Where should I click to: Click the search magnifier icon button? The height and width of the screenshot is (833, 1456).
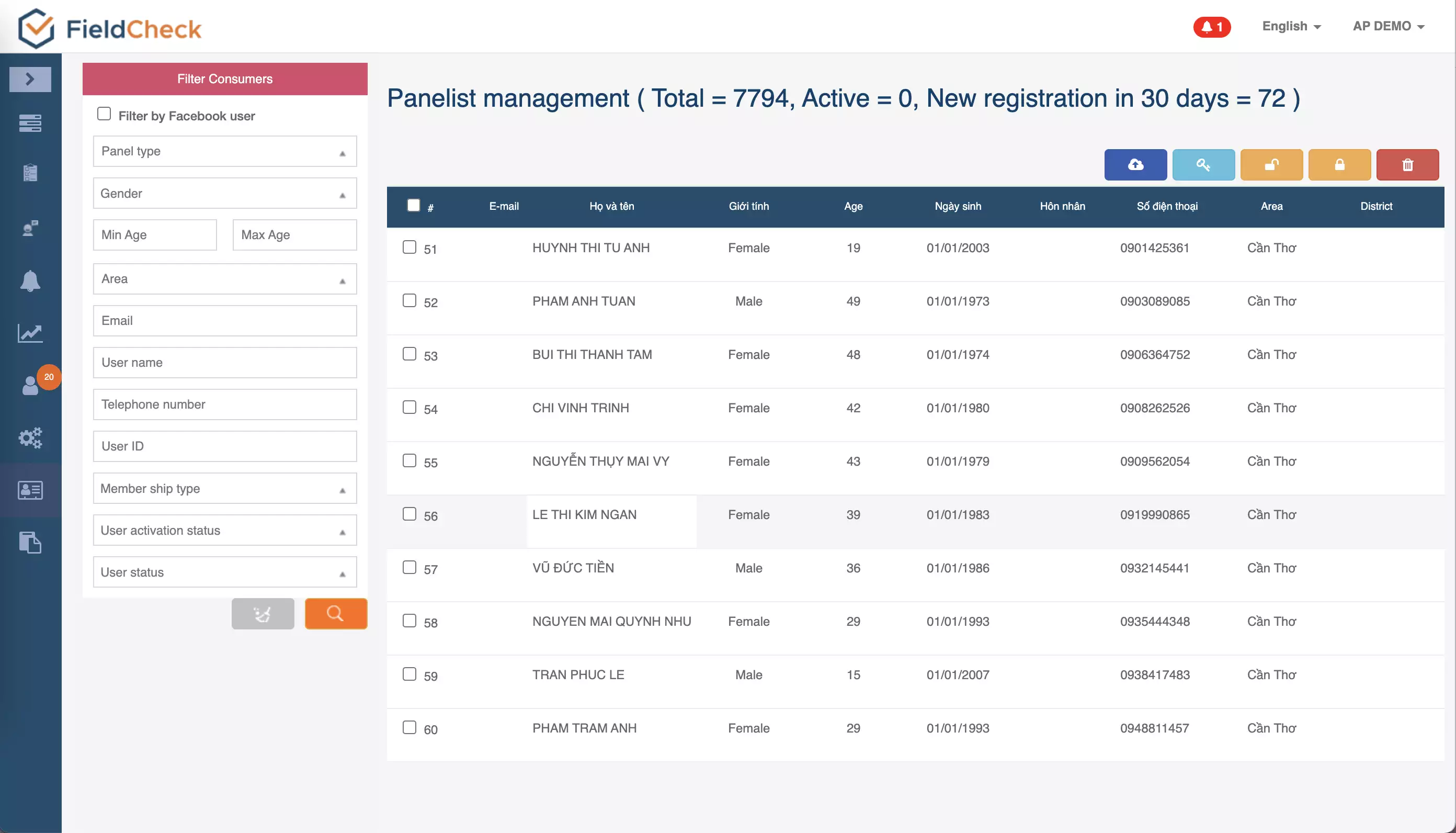(x=336, y=613)
